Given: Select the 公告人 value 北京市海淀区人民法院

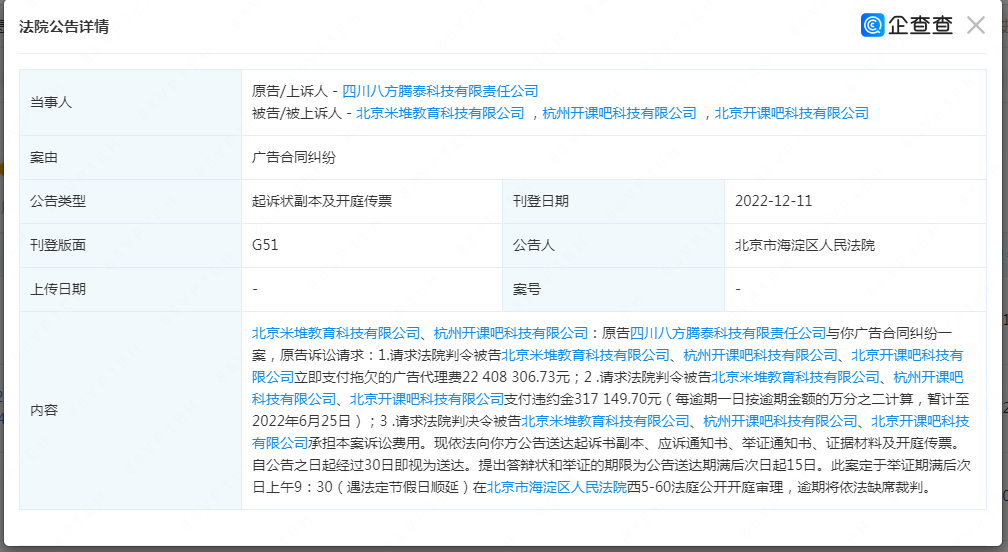Looking at the screenshot, I should click(x=805, y=245).
